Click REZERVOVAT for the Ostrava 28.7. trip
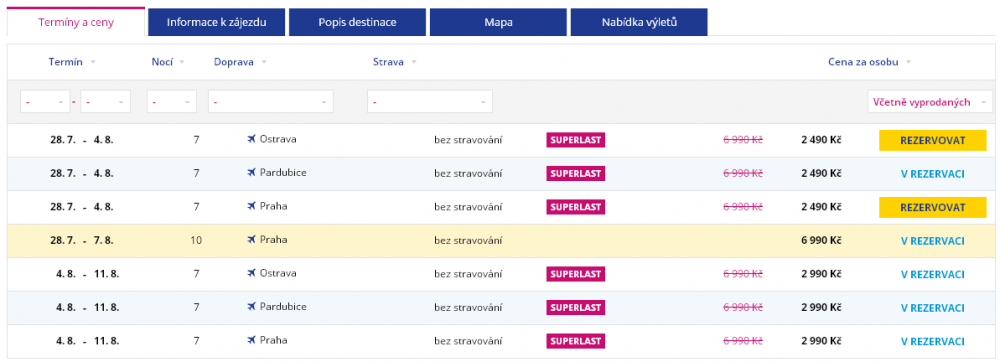1000x362 pixels. (x=932, y=140)
